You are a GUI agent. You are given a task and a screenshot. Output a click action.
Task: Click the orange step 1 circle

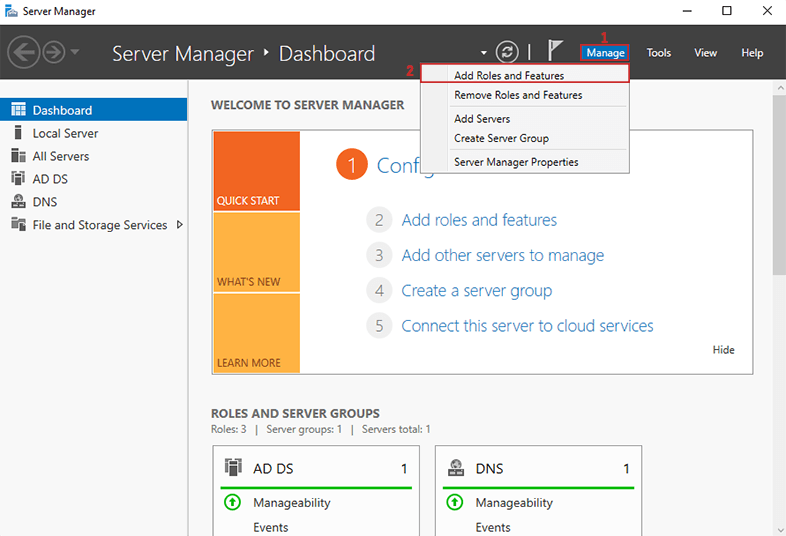[352, 164]
